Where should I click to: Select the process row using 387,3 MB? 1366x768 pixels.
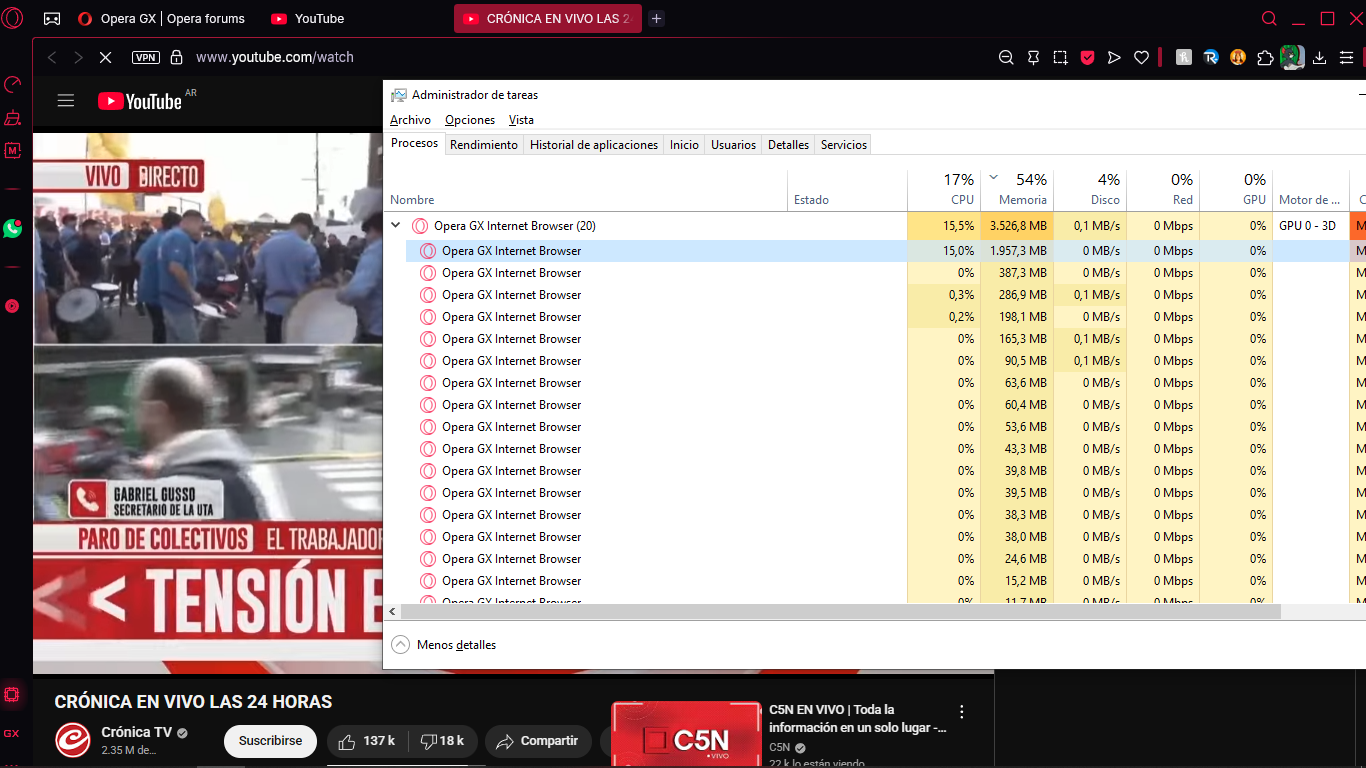click(x=875, y=273)
